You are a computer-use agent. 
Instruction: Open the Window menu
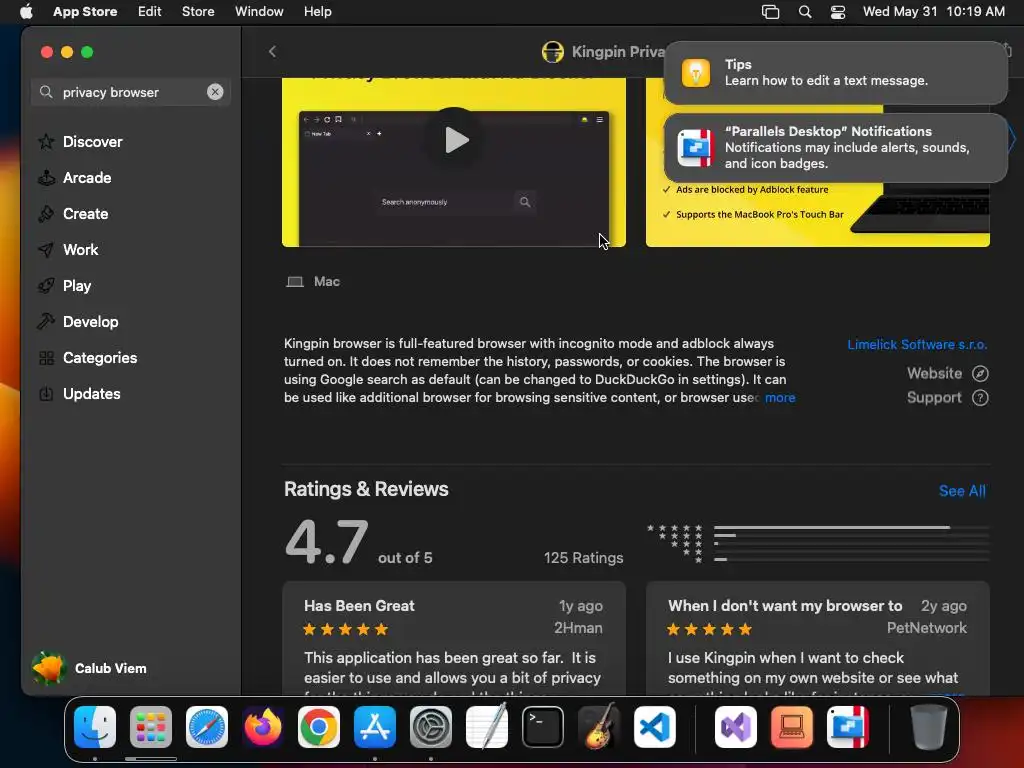pos(259,12)
